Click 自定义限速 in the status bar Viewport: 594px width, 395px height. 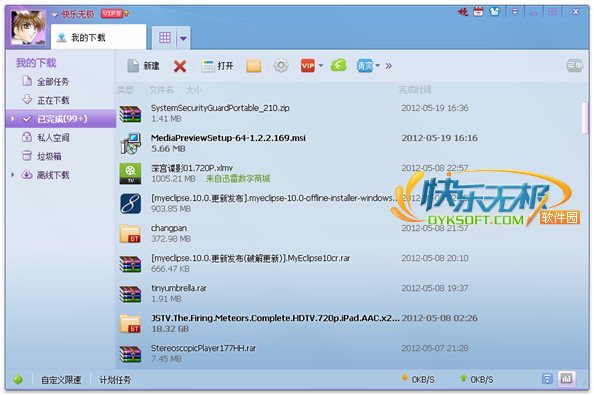click(61, 379)
